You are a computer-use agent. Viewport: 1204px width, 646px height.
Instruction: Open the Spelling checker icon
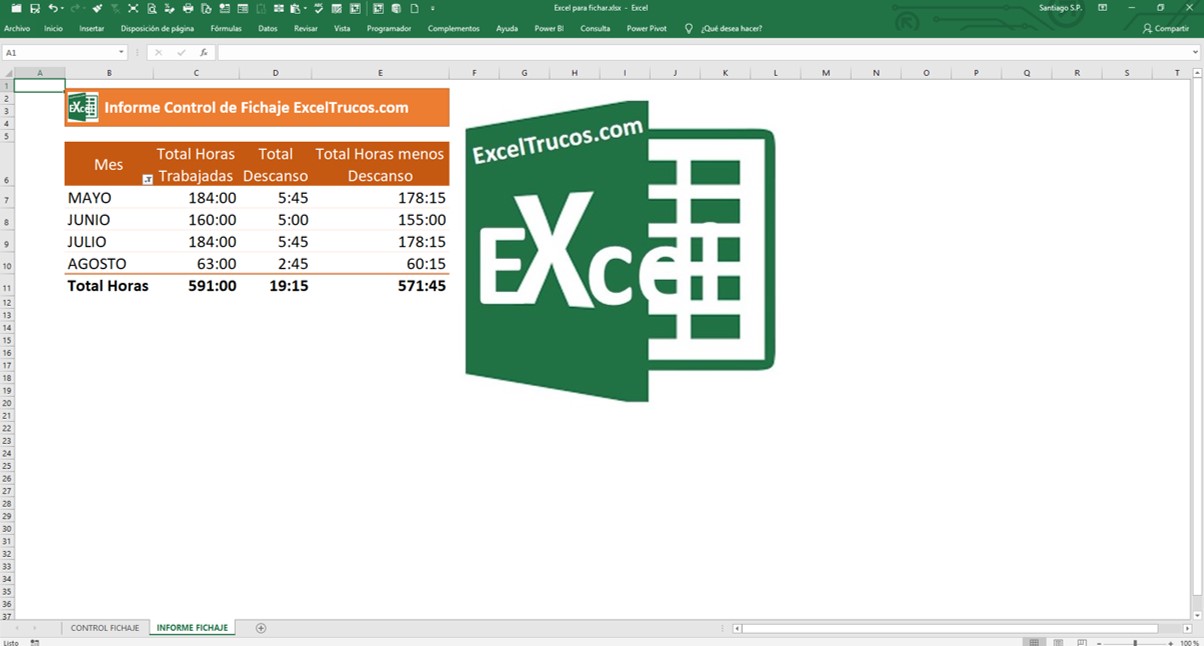pos(316,8)
